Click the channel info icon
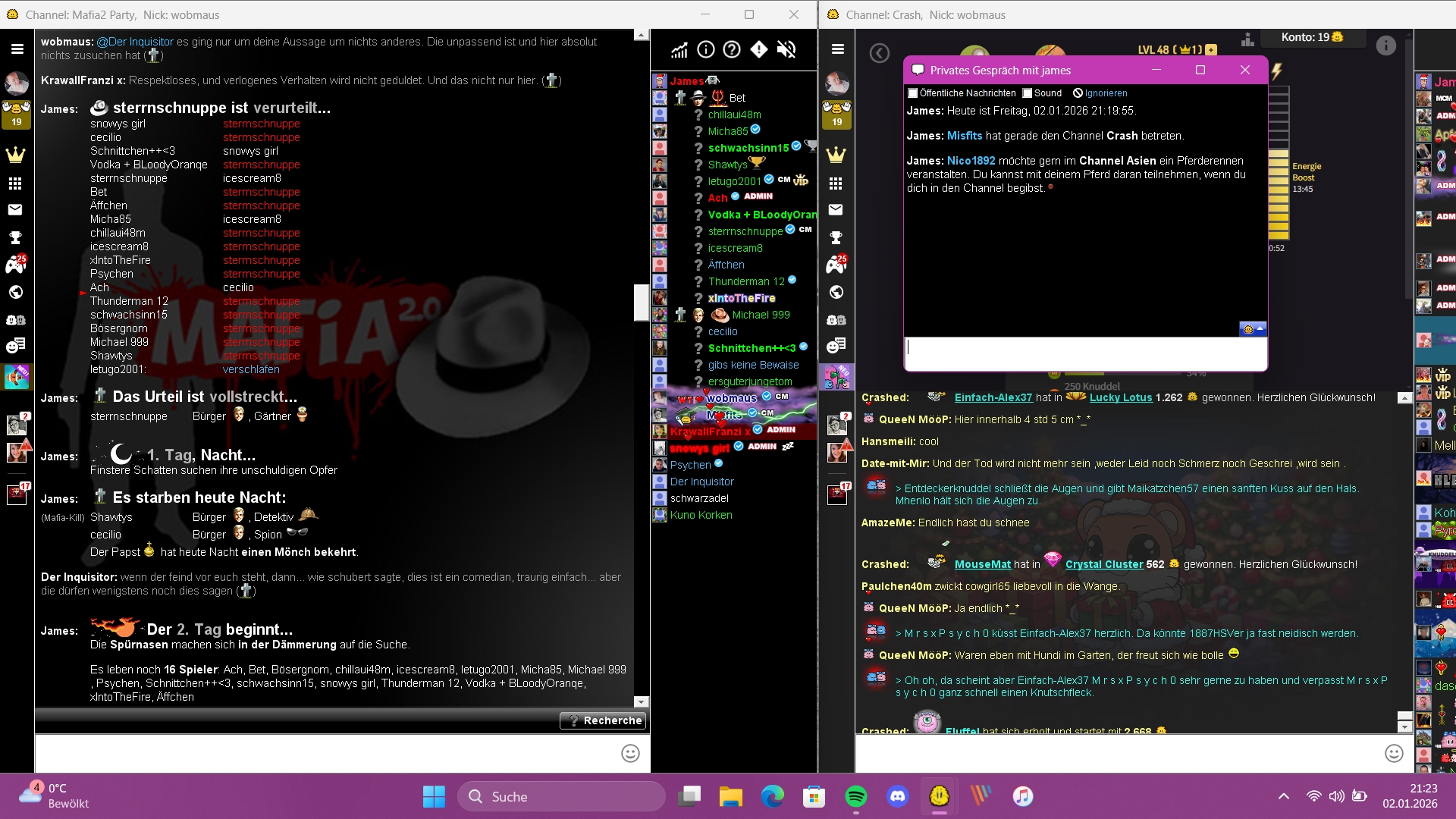The image size is (1456, 819). point(705,50)
